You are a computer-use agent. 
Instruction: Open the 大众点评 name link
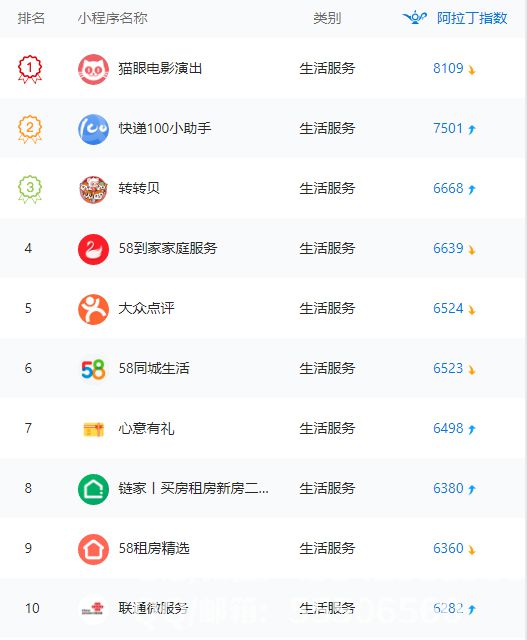click(x=146, y=308)
